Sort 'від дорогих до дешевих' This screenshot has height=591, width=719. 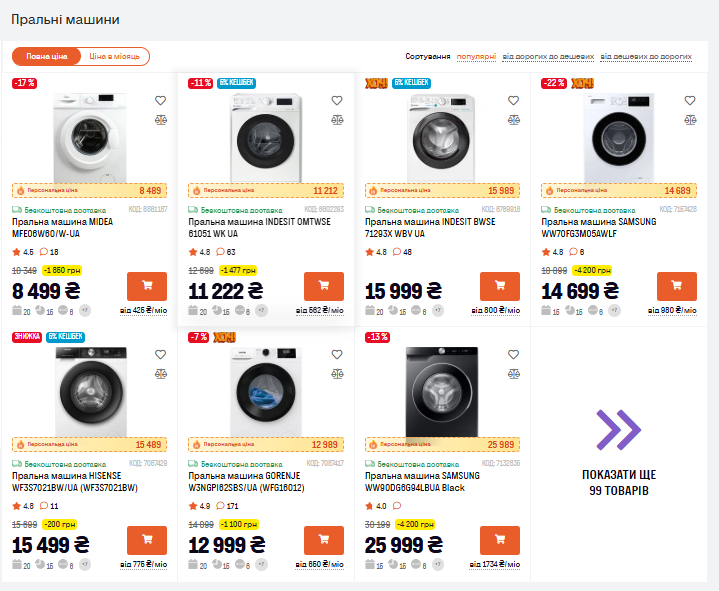[548, 57]
